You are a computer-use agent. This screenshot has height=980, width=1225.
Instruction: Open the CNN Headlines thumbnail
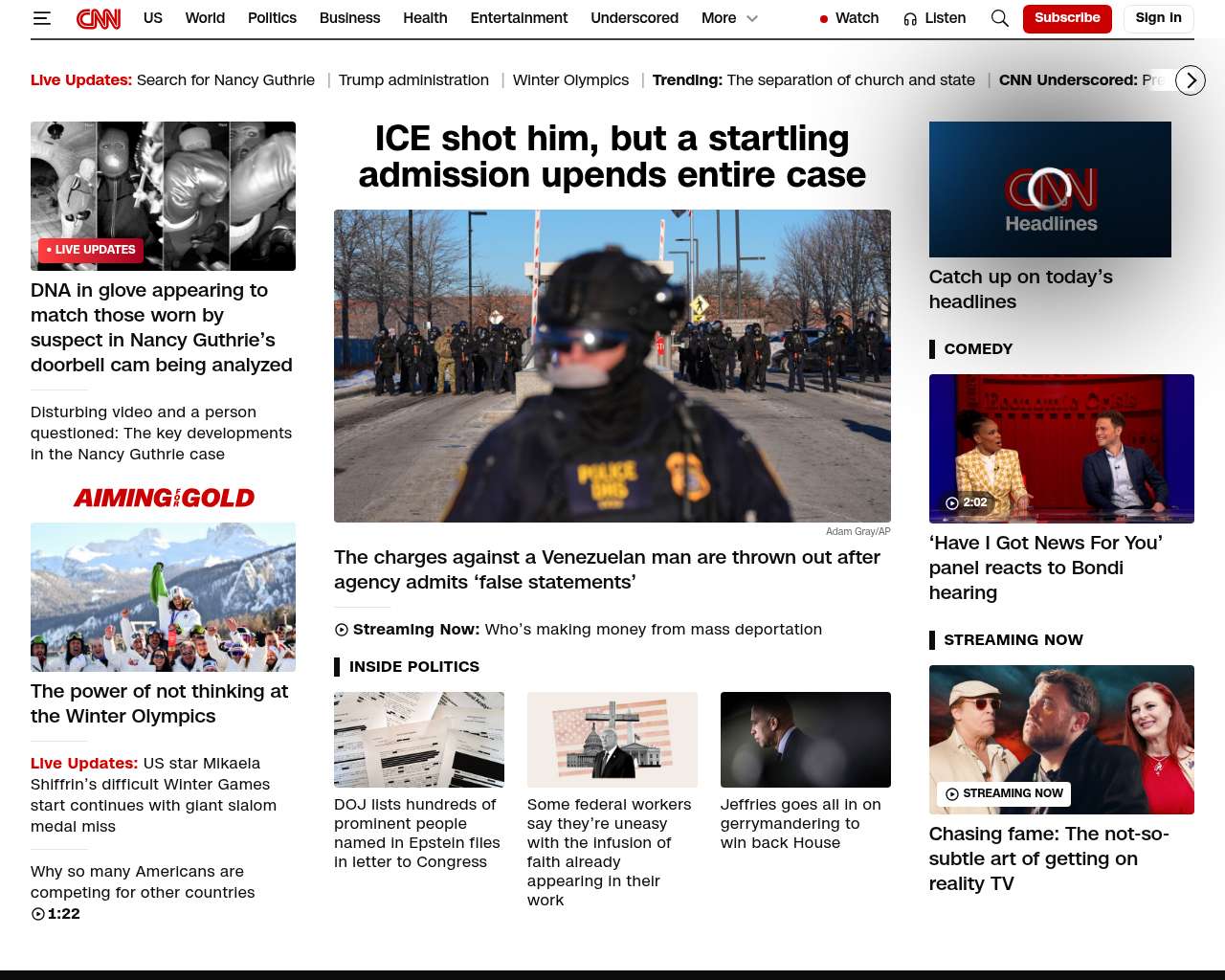1050,189
